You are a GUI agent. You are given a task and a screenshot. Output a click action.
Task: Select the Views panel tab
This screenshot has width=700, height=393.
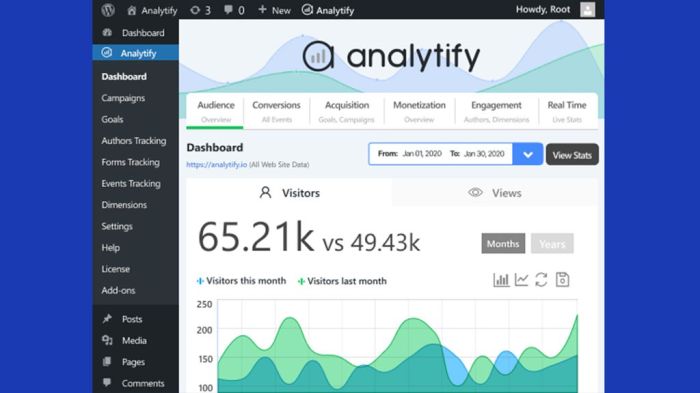[495, 192]
